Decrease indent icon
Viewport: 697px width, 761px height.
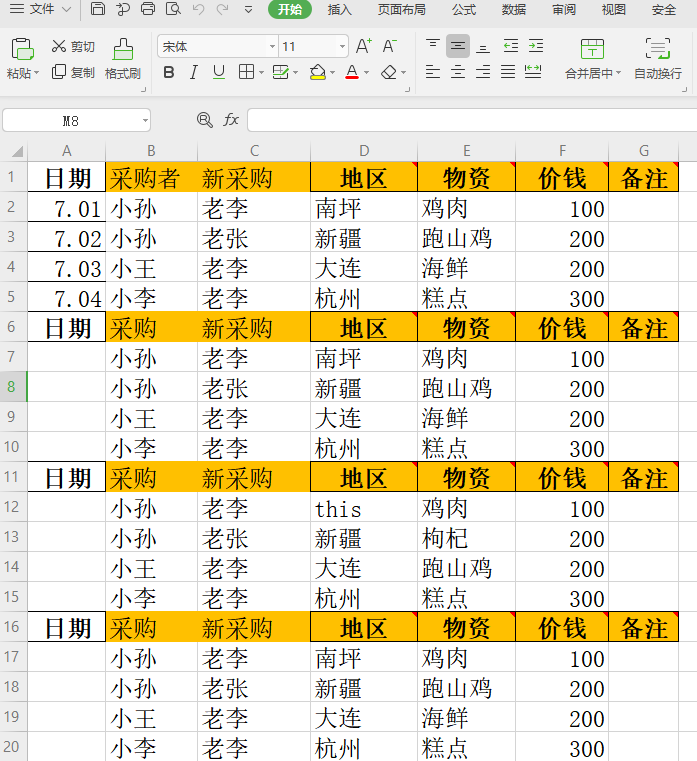[x=510, y=46]
